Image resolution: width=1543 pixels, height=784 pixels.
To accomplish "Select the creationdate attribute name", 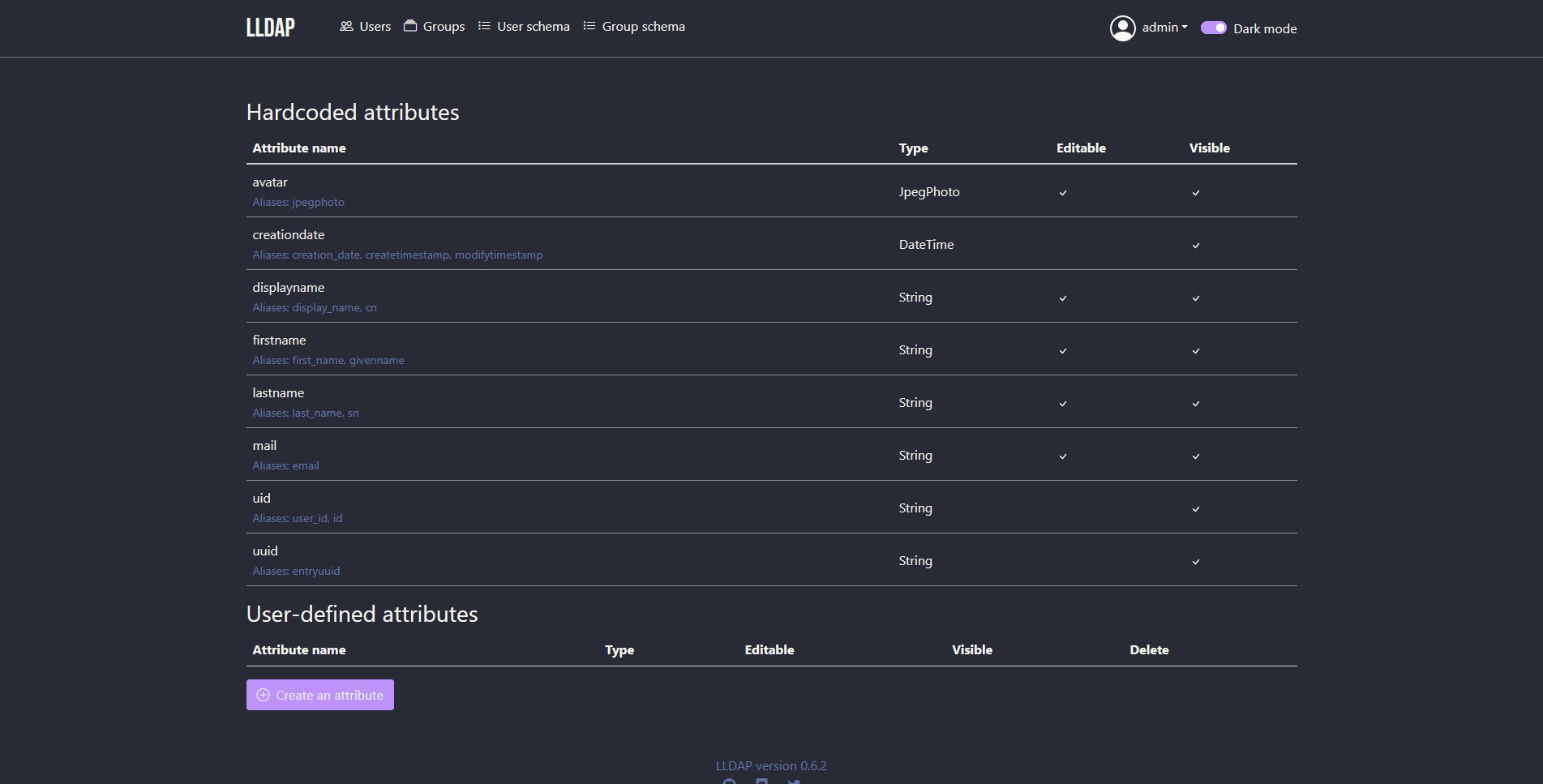I will pyautogui.click(x=289, y=235).
